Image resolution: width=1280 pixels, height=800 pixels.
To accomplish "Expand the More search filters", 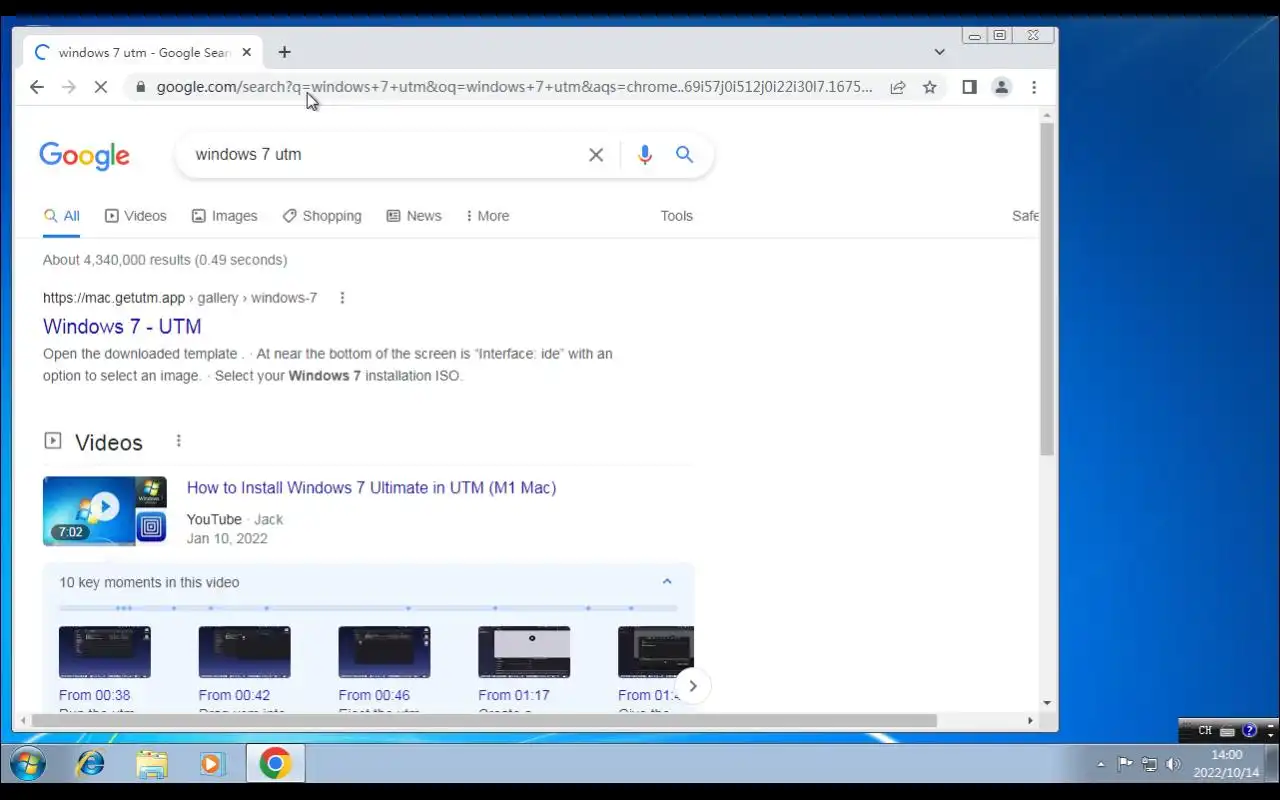I will pyautogui.click(x=487, y=216).
